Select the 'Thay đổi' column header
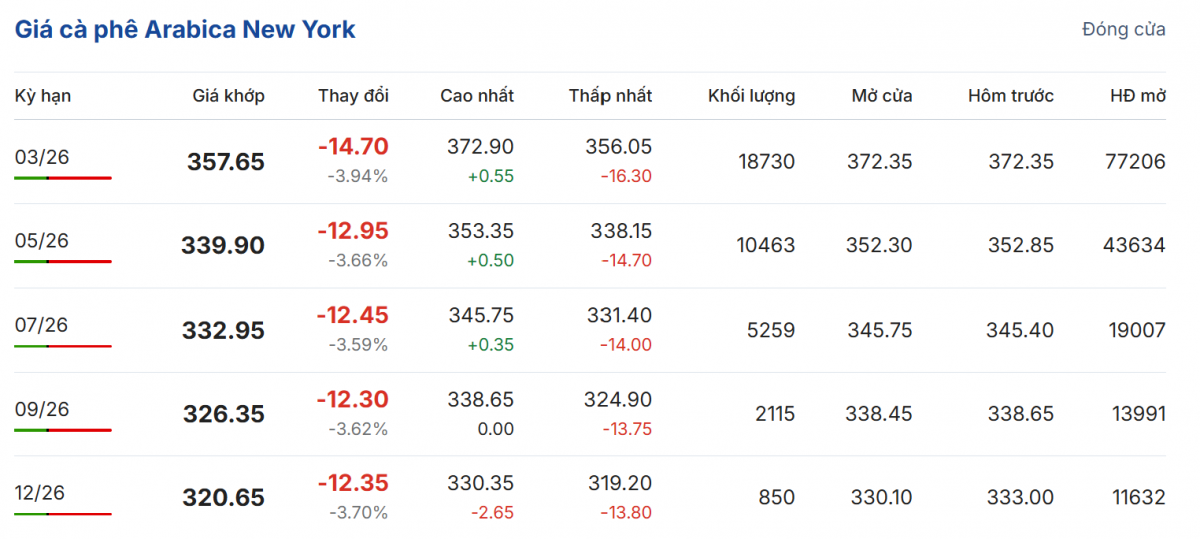 pyautogui.click(x=353, y=96)
